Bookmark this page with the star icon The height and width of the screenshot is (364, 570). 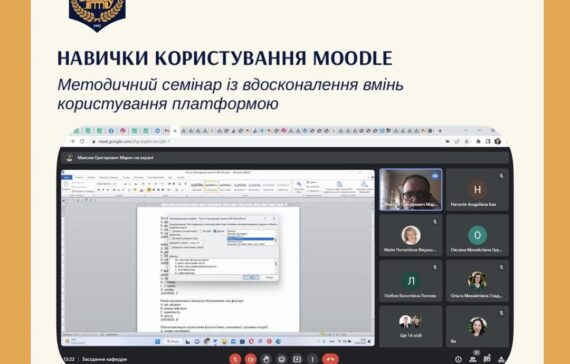(467, 141)
